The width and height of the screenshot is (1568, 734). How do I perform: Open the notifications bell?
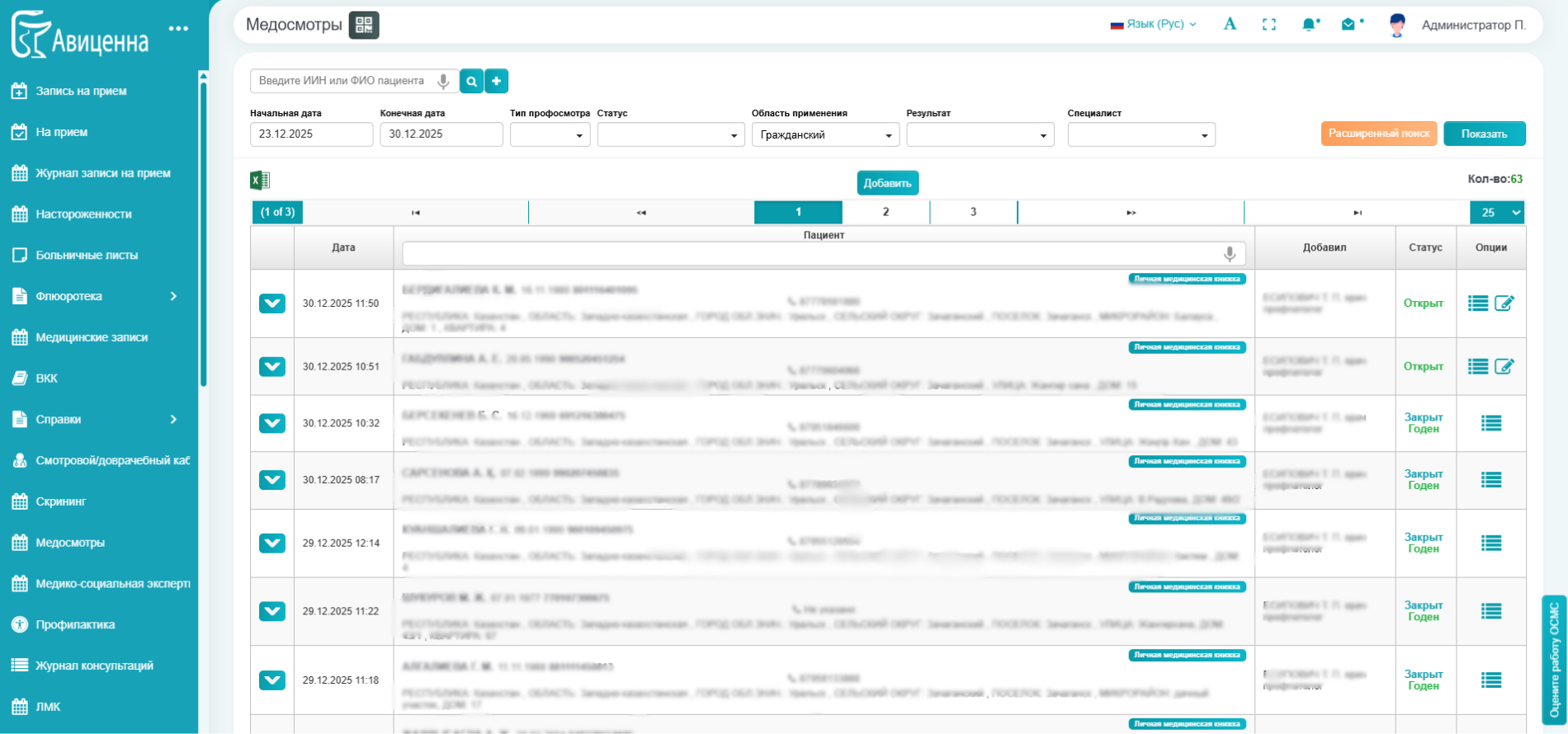pyautogui.click(x=1309, y=25)
